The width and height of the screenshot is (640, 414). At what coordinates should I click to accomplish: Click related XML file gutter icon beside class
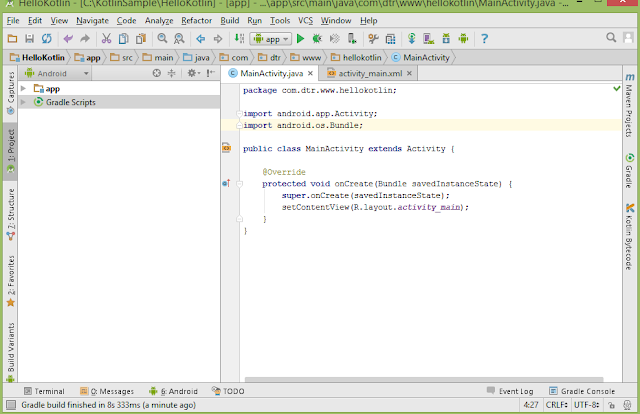[227, 148]
